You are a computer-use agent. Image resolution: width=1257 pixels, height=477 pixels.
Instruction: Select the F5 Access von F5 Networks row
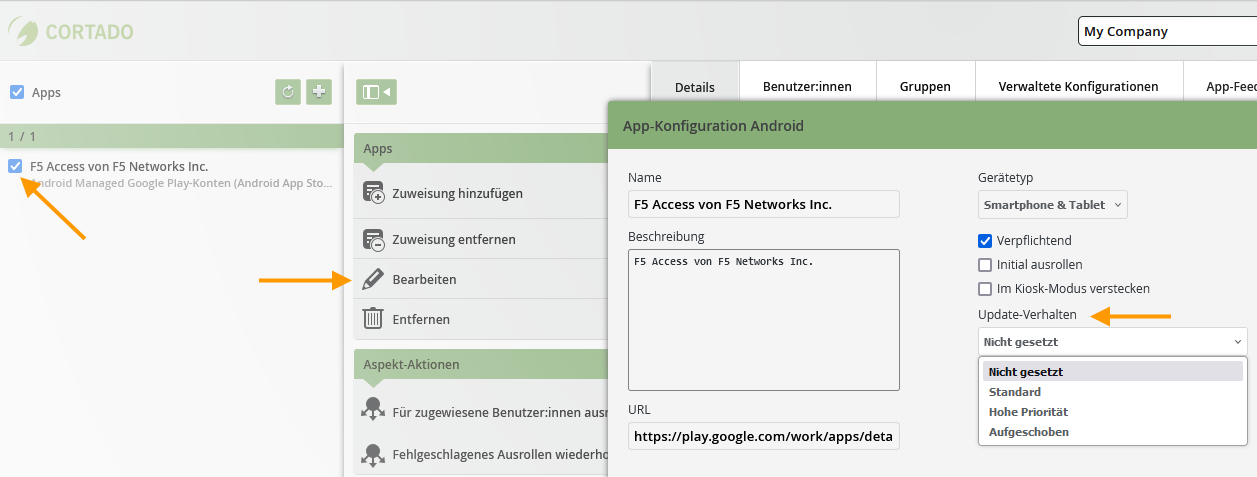pyautogui.click(x=170, y=175)
